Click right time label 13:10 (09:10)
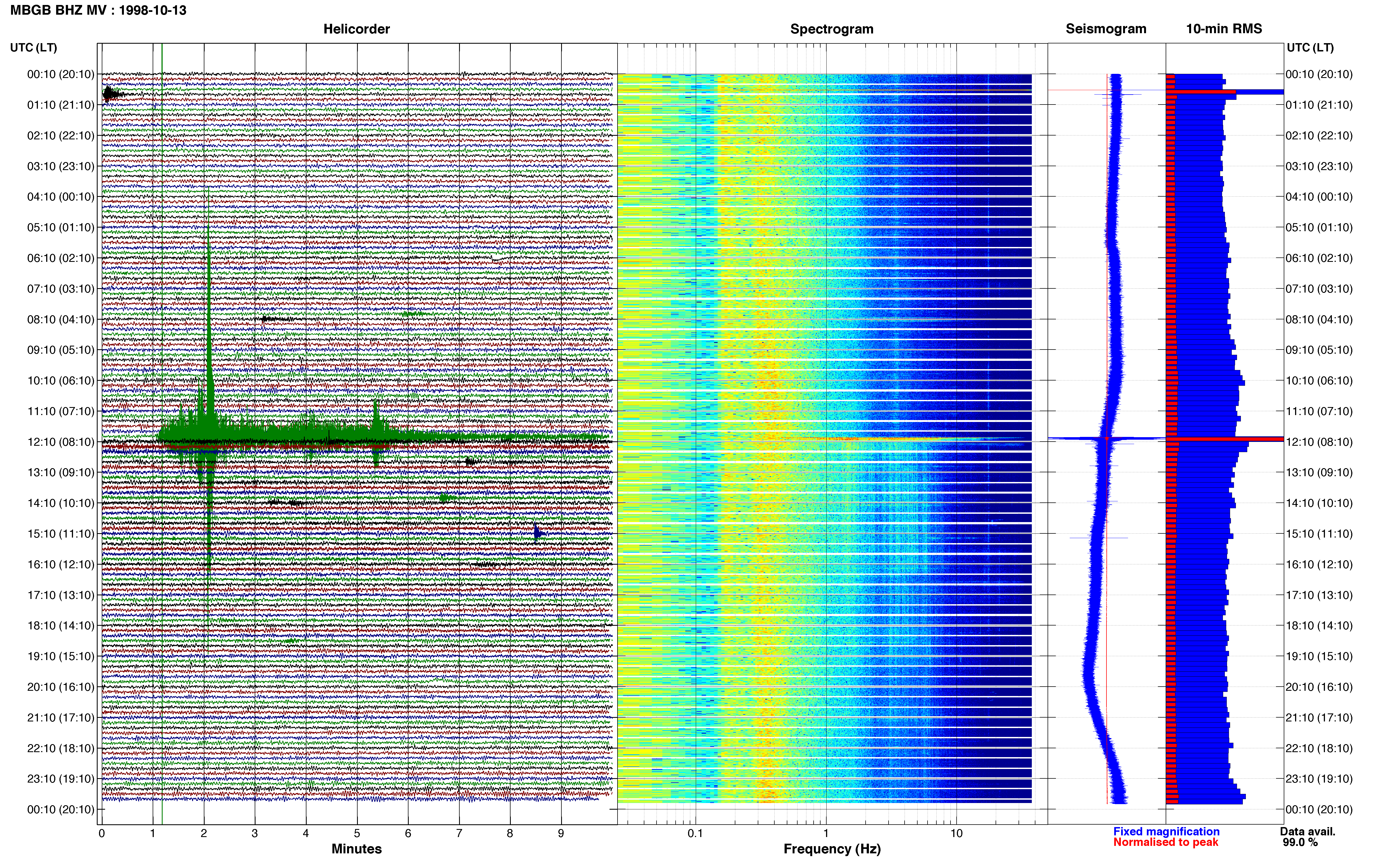1388x868 pixels. click(1319, 472)
